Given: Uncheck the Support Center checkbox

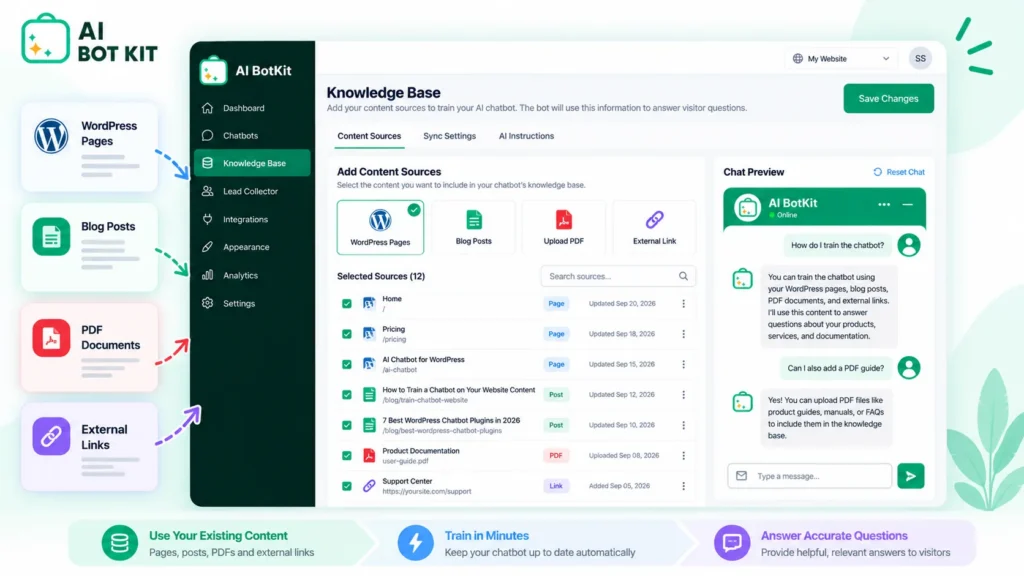Looking at the screenshot, I should tap(347, 486).
